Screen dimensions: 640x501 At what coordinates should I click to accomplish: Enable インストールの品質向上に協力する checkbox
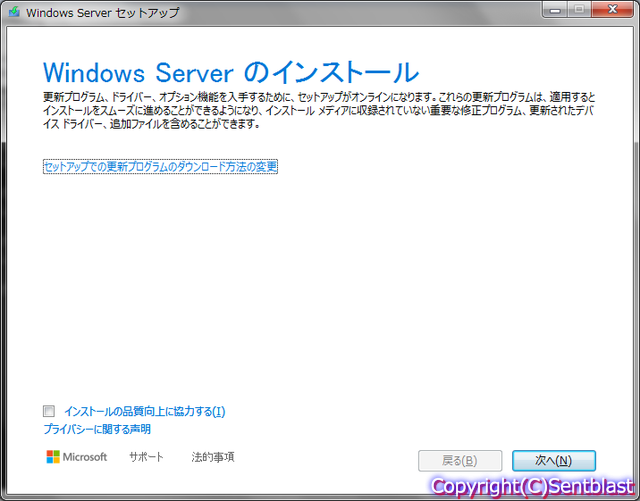pos(49,411)
